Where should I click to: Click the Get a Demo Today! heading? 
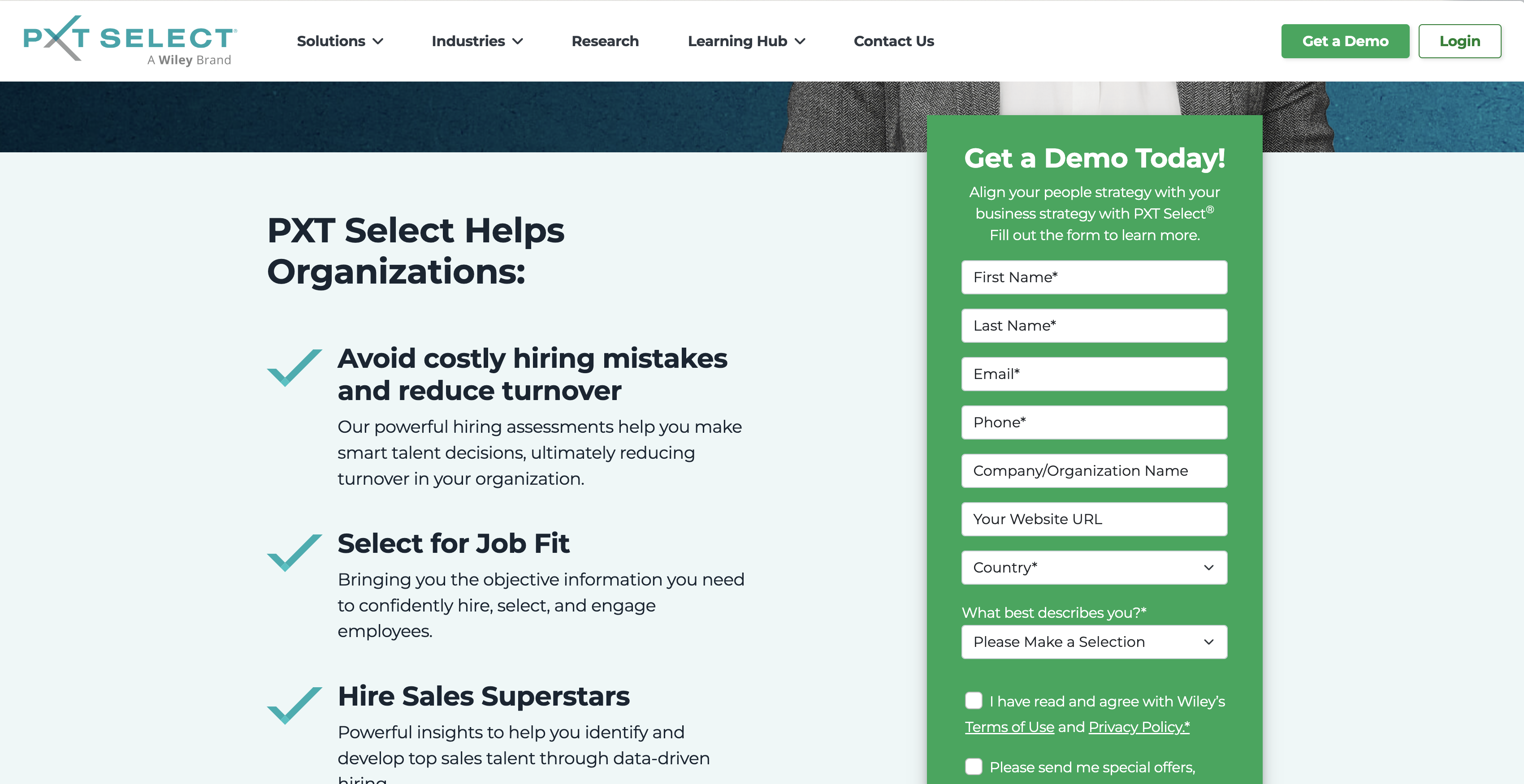coord(1094,159)
